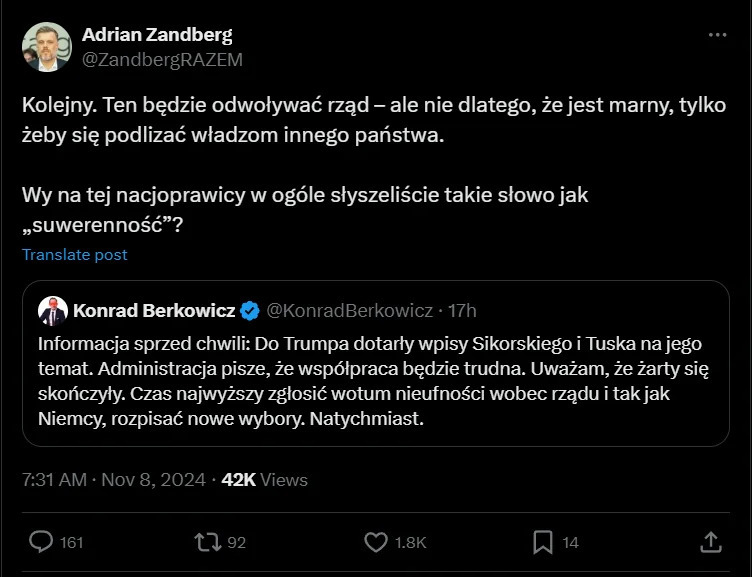Open the share post icon
The width and height of the screenshot is (752, 577).
[711, 542]
